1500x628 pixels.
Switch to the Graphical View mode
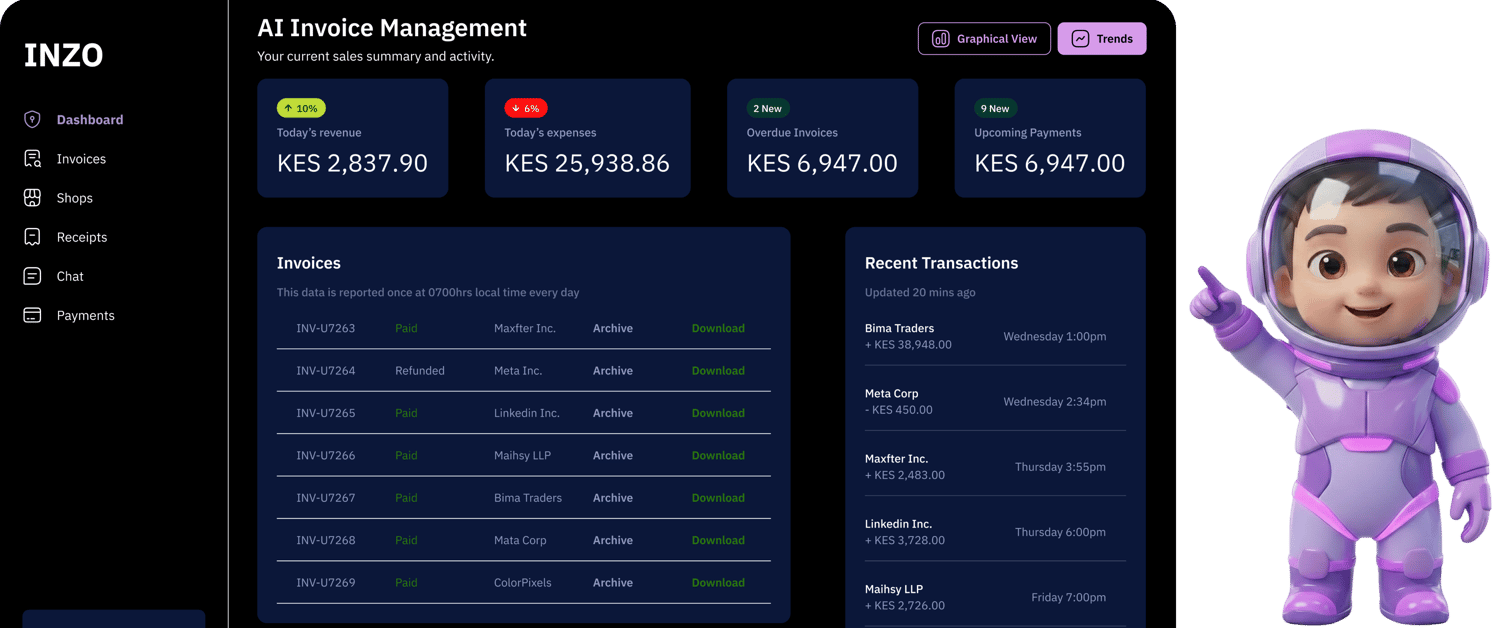tap(984, 38)
